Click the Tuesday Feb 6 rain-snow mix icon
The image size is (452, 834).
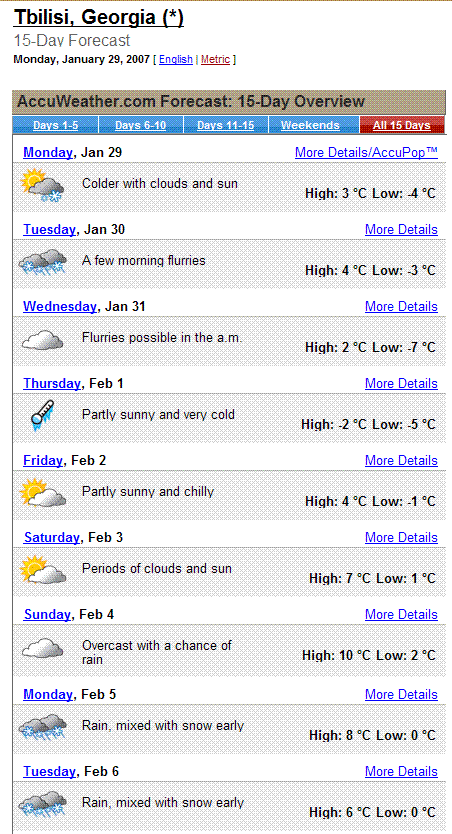[43, 804]
